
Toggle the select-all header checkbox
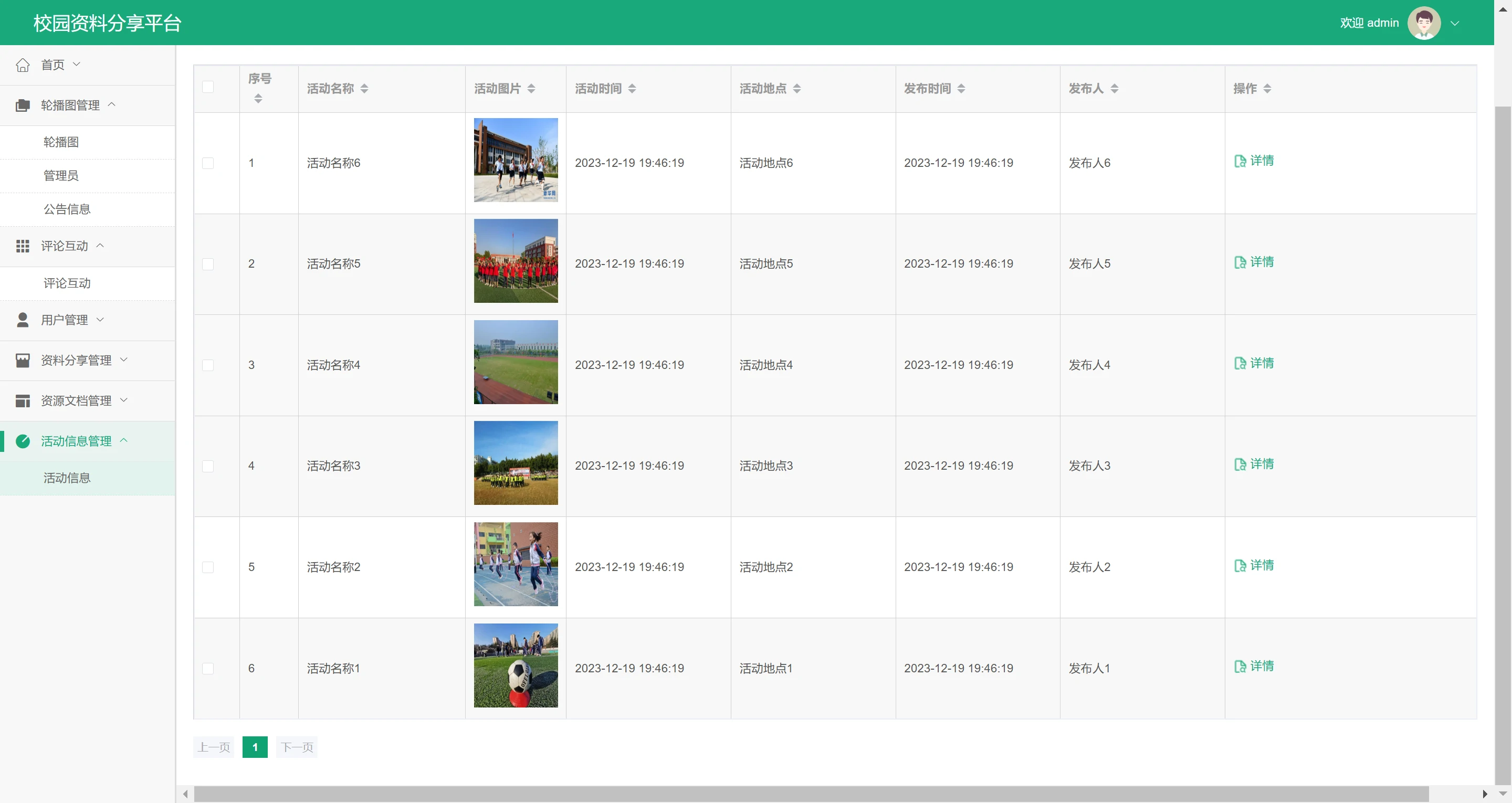tap(208, 87)
